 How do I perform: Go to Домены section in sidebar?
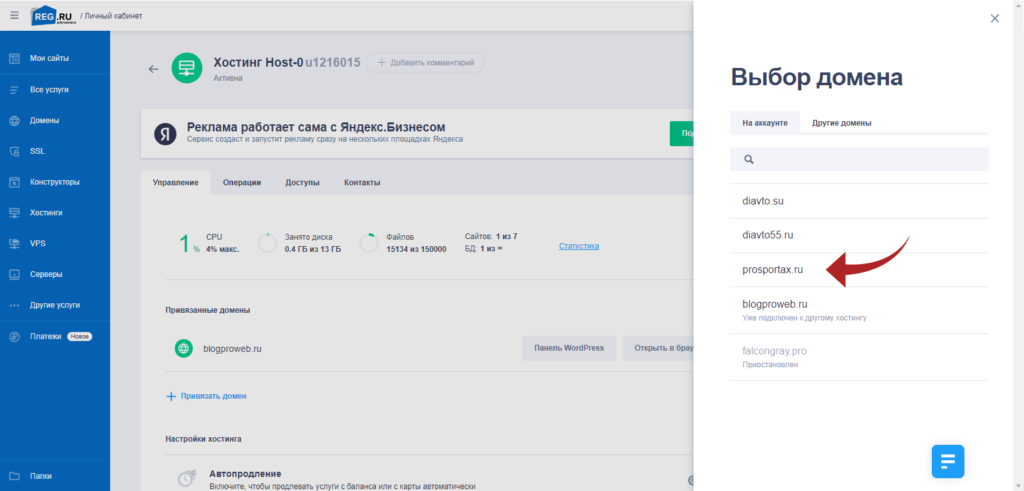coord(44,121)
